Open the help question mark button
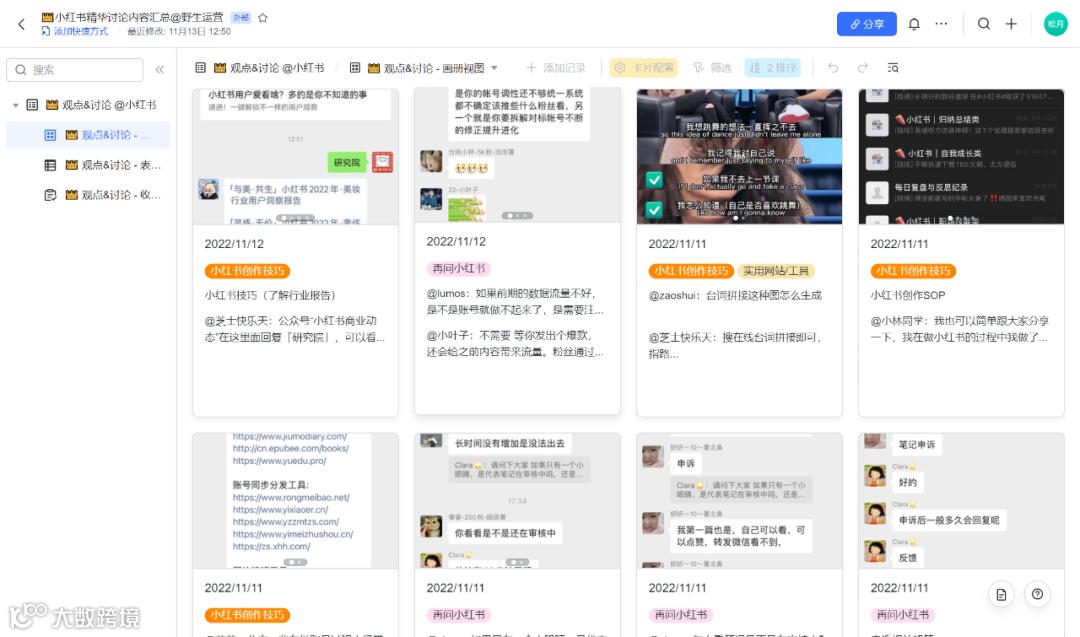 tap(1037, 594)
